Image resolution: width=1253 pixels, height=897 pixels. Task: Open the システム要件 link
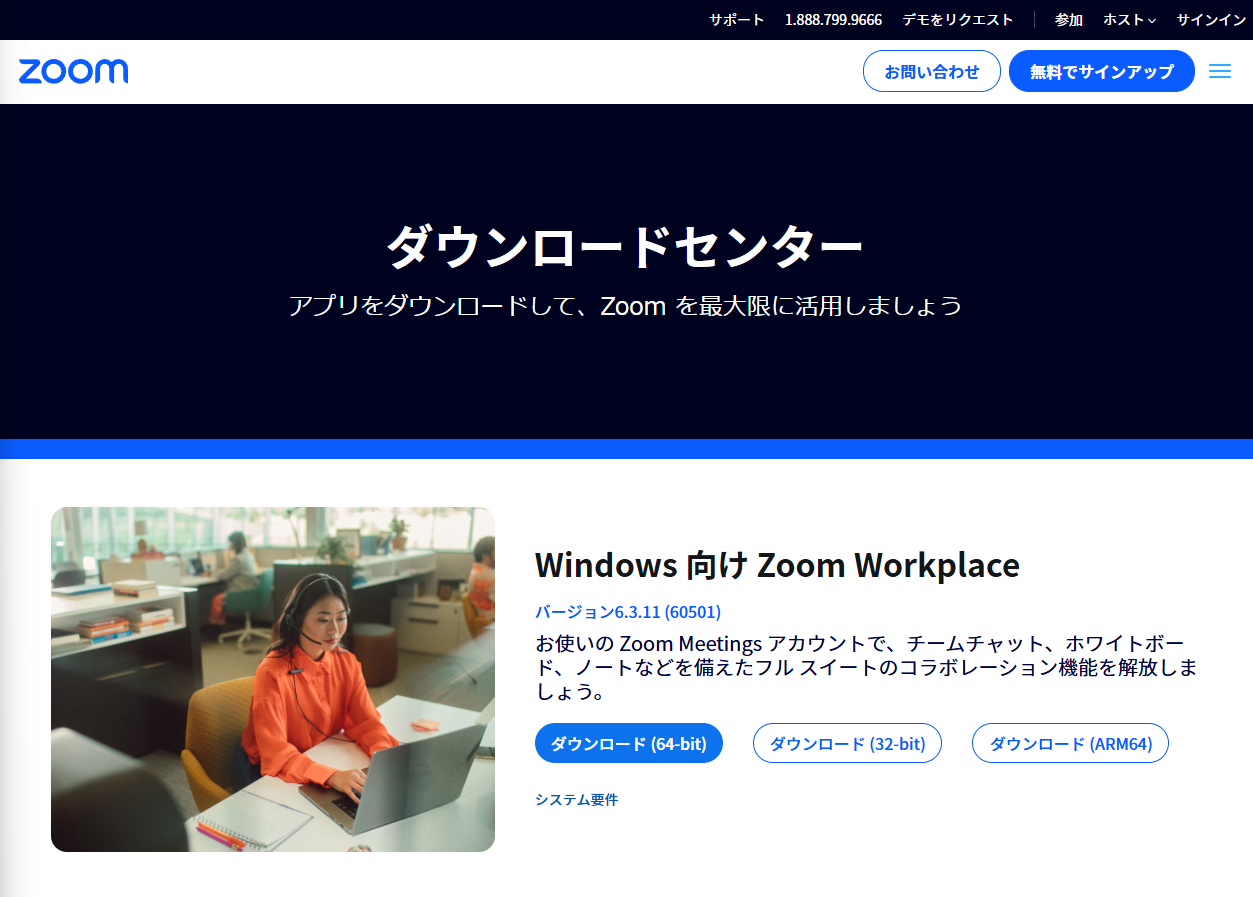[576, 800]
